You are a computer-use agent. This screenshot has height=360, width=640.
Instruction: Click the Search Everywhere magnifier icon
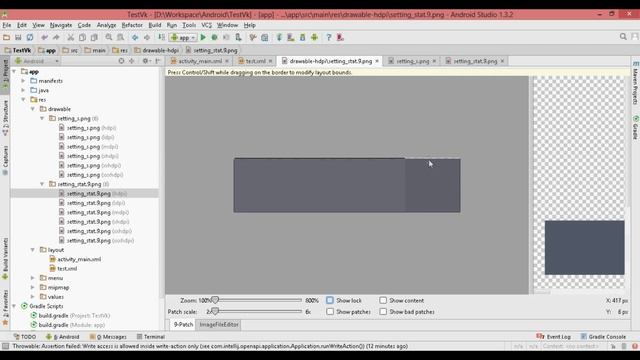[x=623, y=37]
